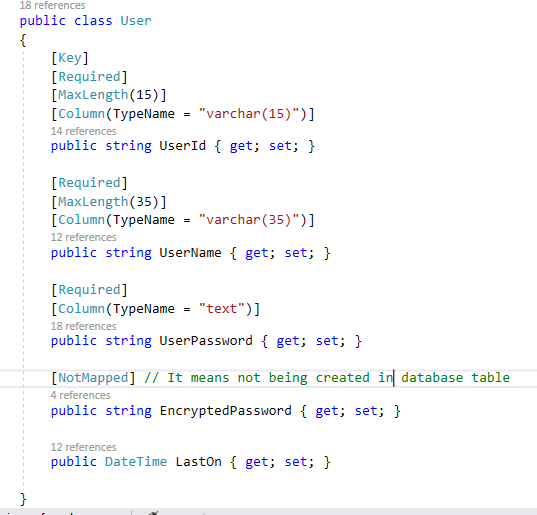537x515 pixels.
Task: Click the User class name in the declaration
Action: coord(136,21)
